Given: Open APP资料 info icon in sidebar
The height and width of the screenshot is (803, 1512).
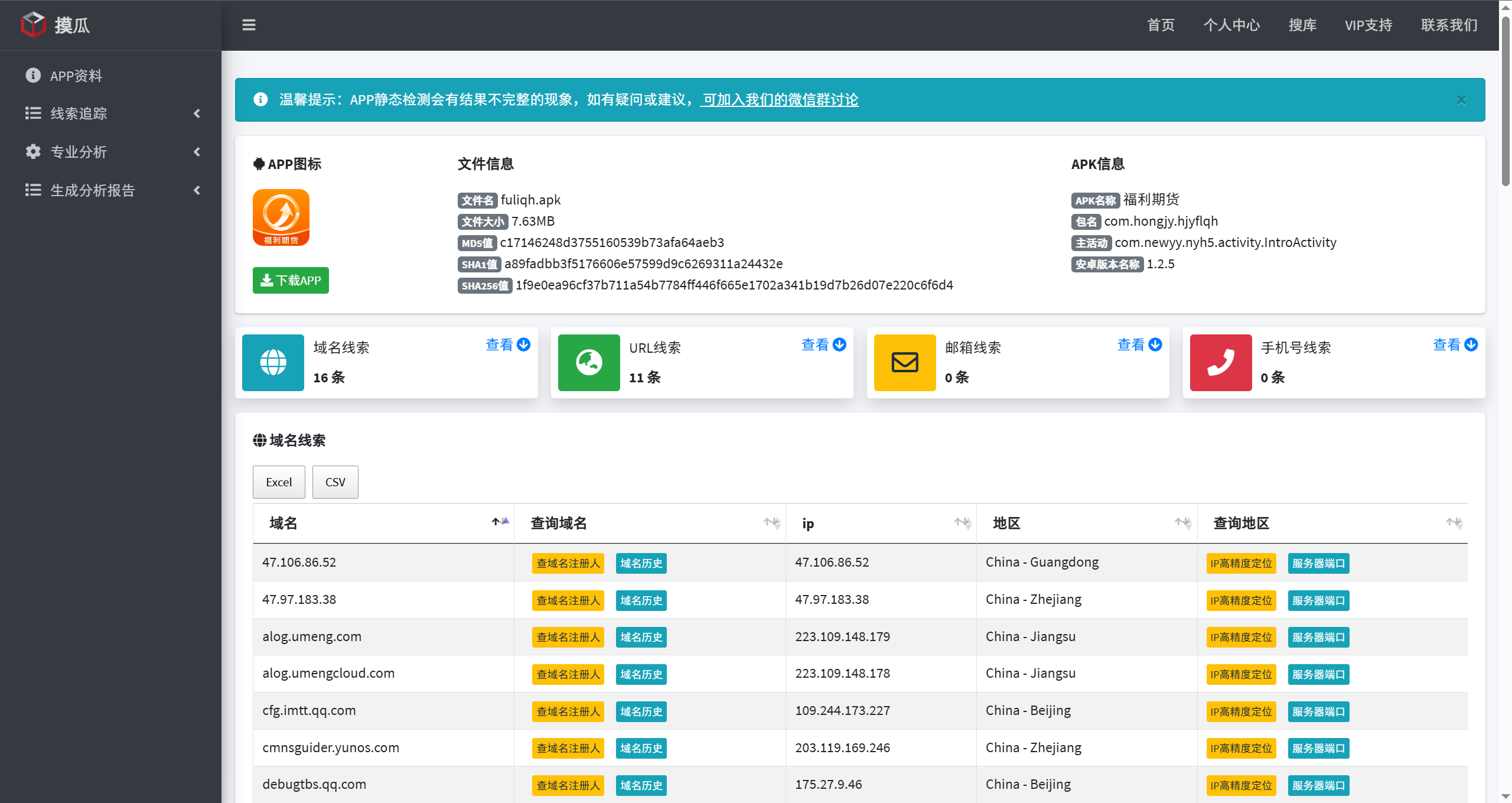Looking at the screenshot, I should point(33,75).
